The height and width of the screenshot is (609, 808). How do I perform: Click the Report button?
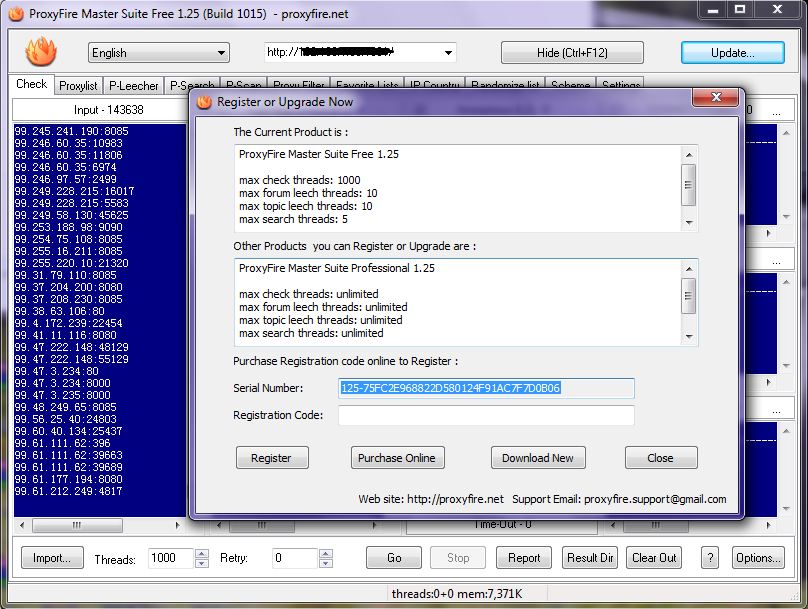[524, 557]
